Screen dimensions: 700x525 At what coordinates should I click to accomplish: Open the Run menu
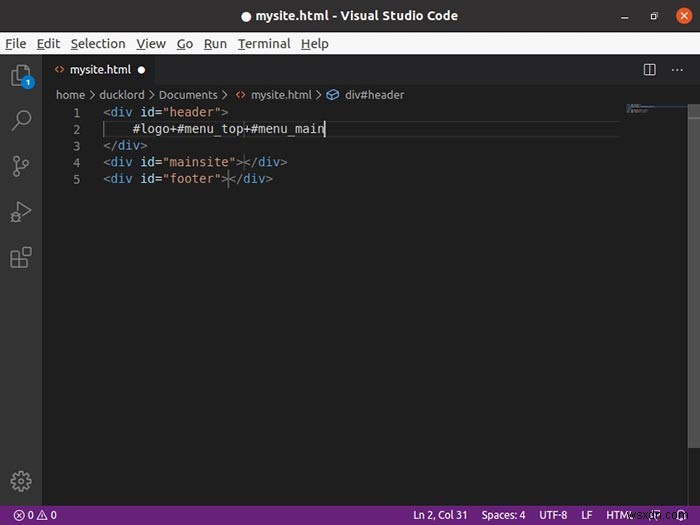(x=215, y=44)
